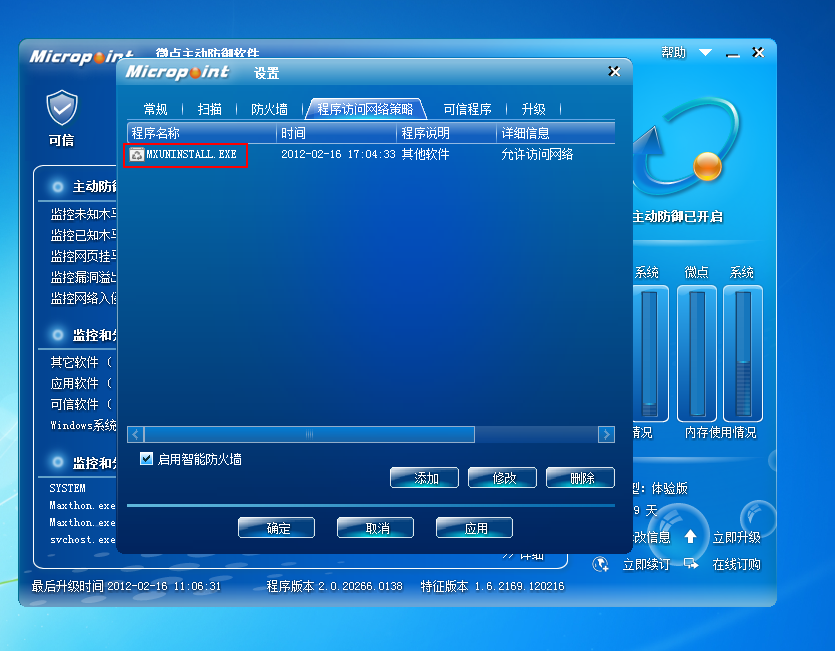Screen dimensions: 835x651
Task: Click the 修改 button
Action: coord(502,477)
